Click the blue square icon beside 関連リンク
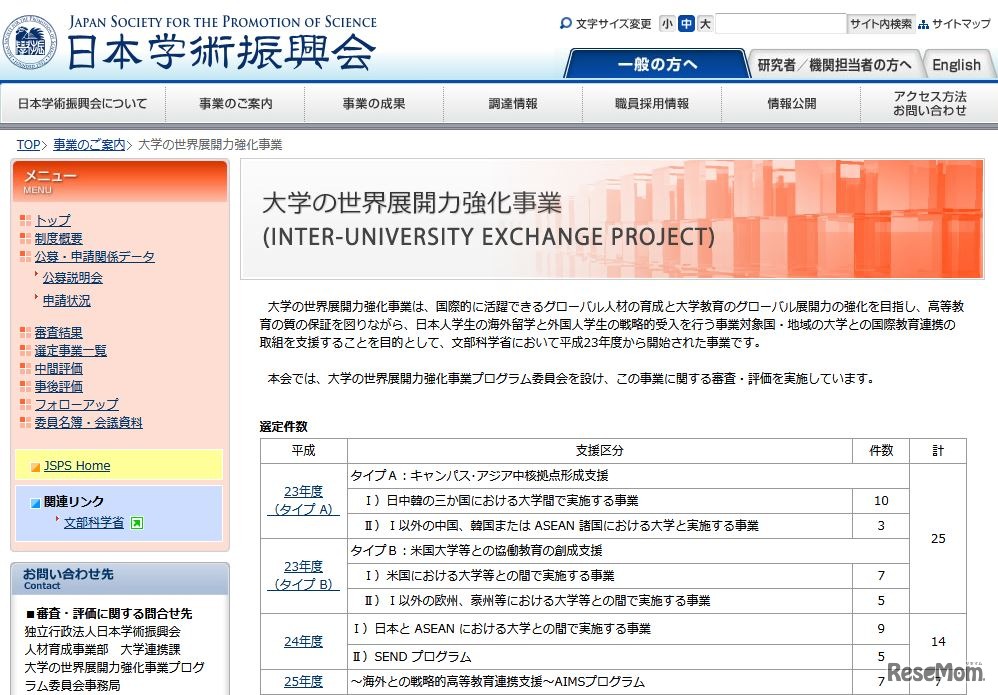 pyautogui.click(x=33, y=504)
